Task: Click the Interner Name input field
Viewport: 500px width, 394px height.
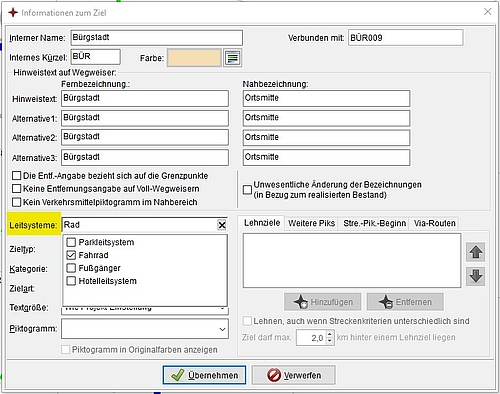Action: click(157, 38)
